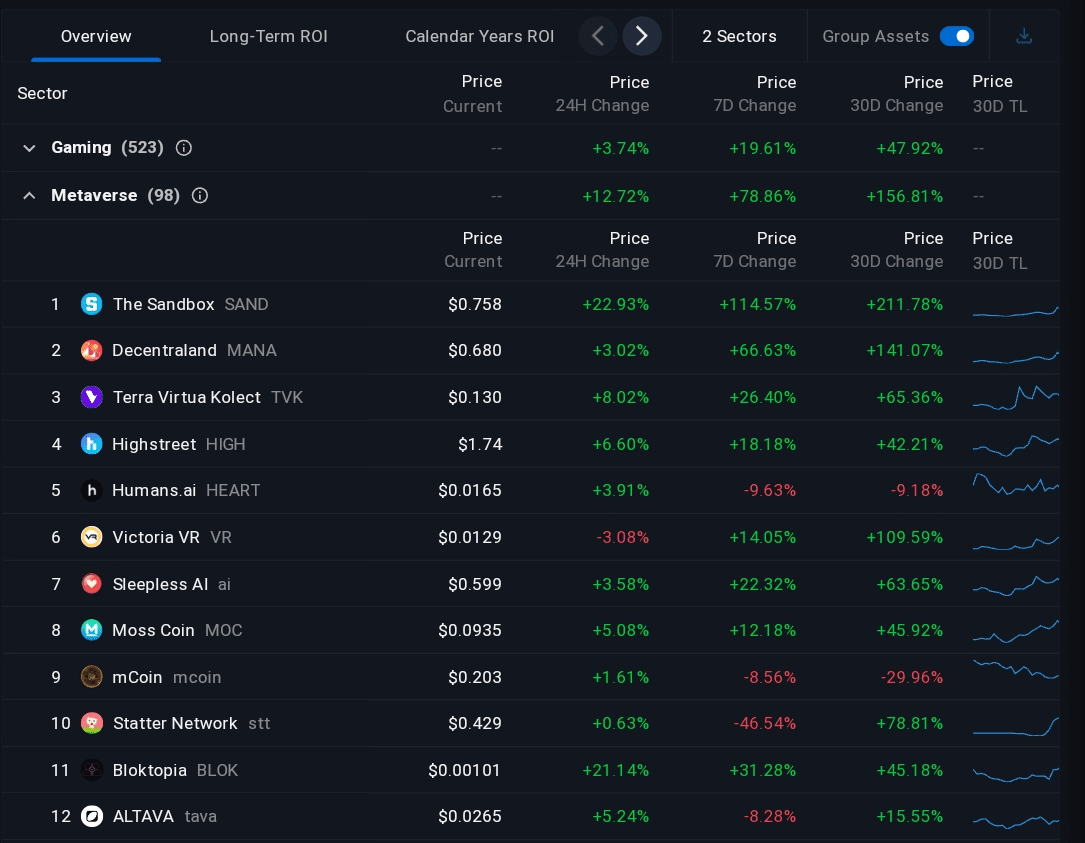Open the 2 Sectors selector
This screenshot has width=1085, height=843.
click(x=740, y=36)
